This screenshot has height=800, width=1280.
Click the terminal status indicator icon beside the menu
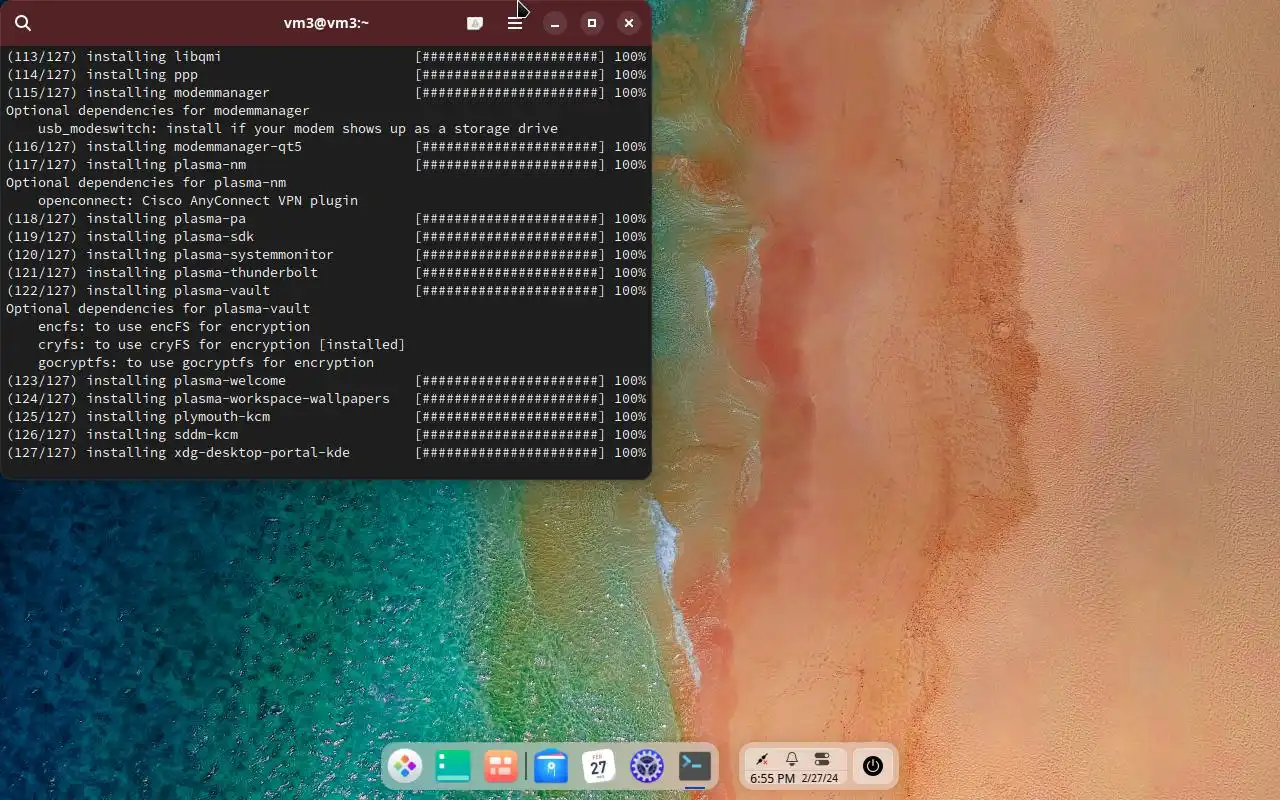(x=475, y=23)
